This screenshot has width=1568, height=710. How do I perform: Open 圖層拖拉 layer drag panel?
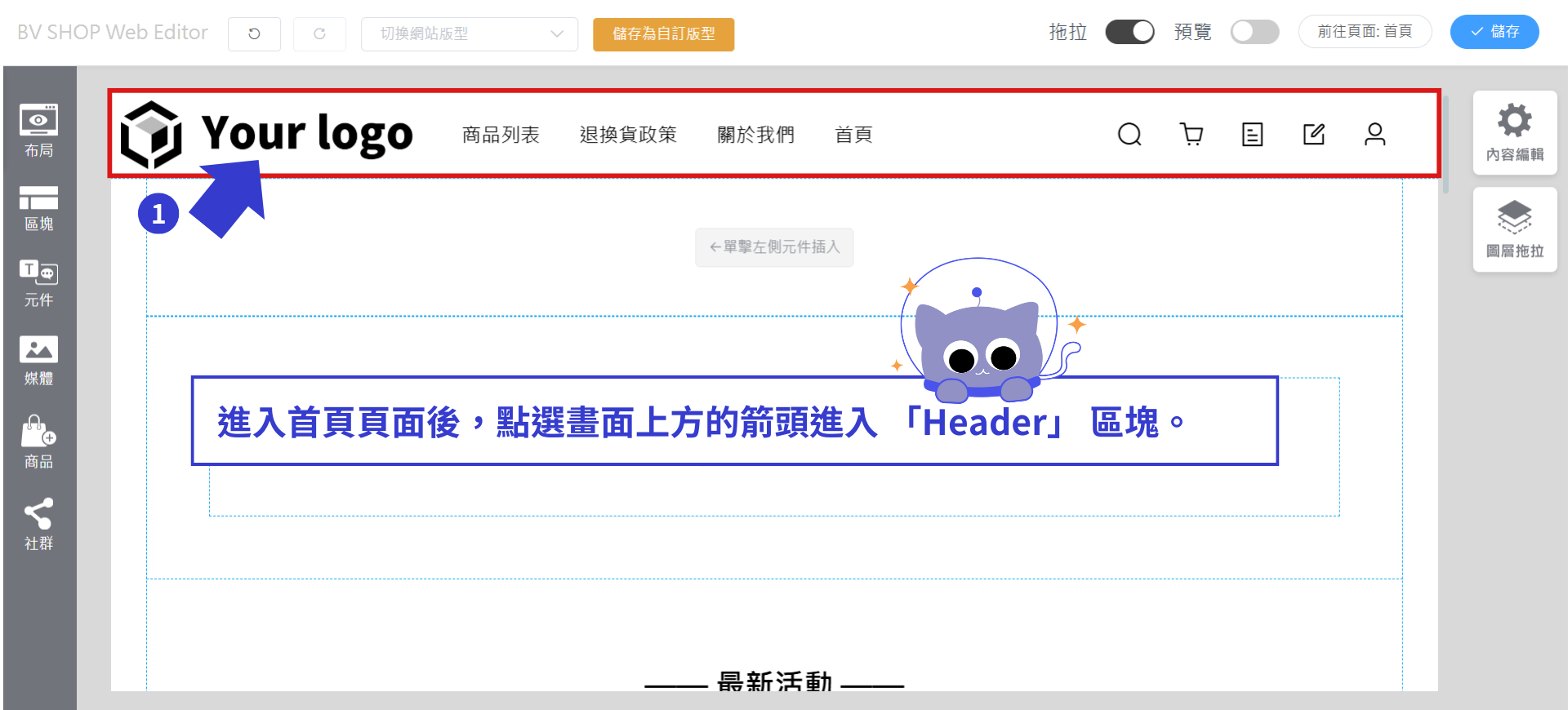coord(1515,229)
